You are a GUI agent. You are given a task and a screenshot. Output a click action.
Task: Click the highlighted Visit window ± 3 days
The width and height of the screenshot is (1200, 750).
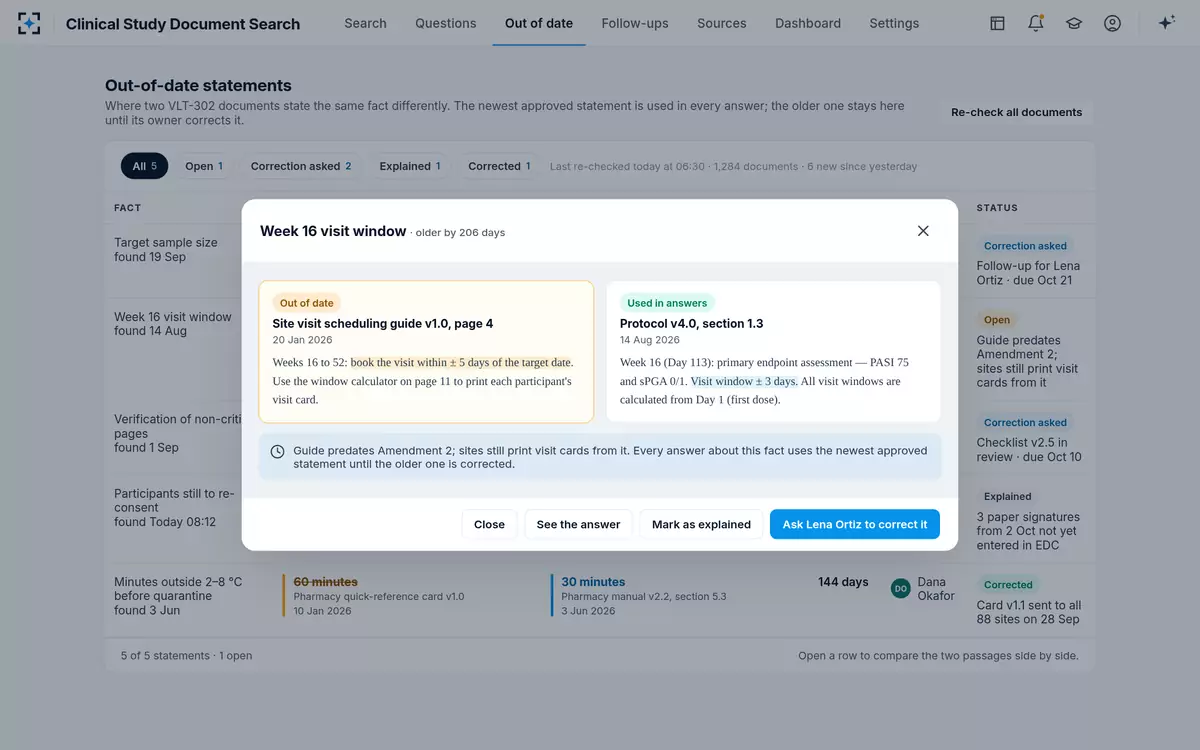744,381
